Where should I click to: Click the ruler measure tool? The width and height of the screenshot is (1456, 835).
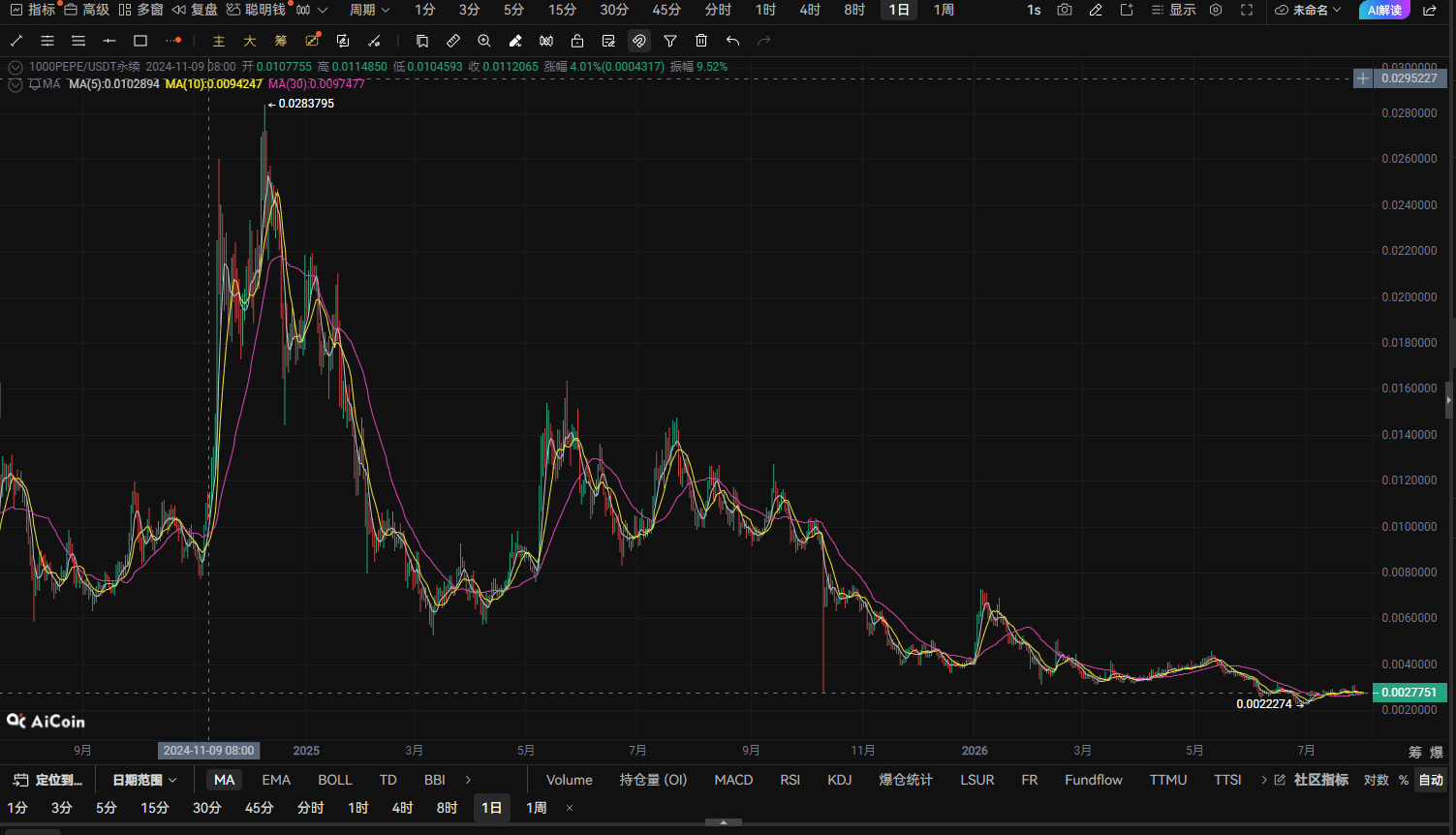tap(453, 41)
